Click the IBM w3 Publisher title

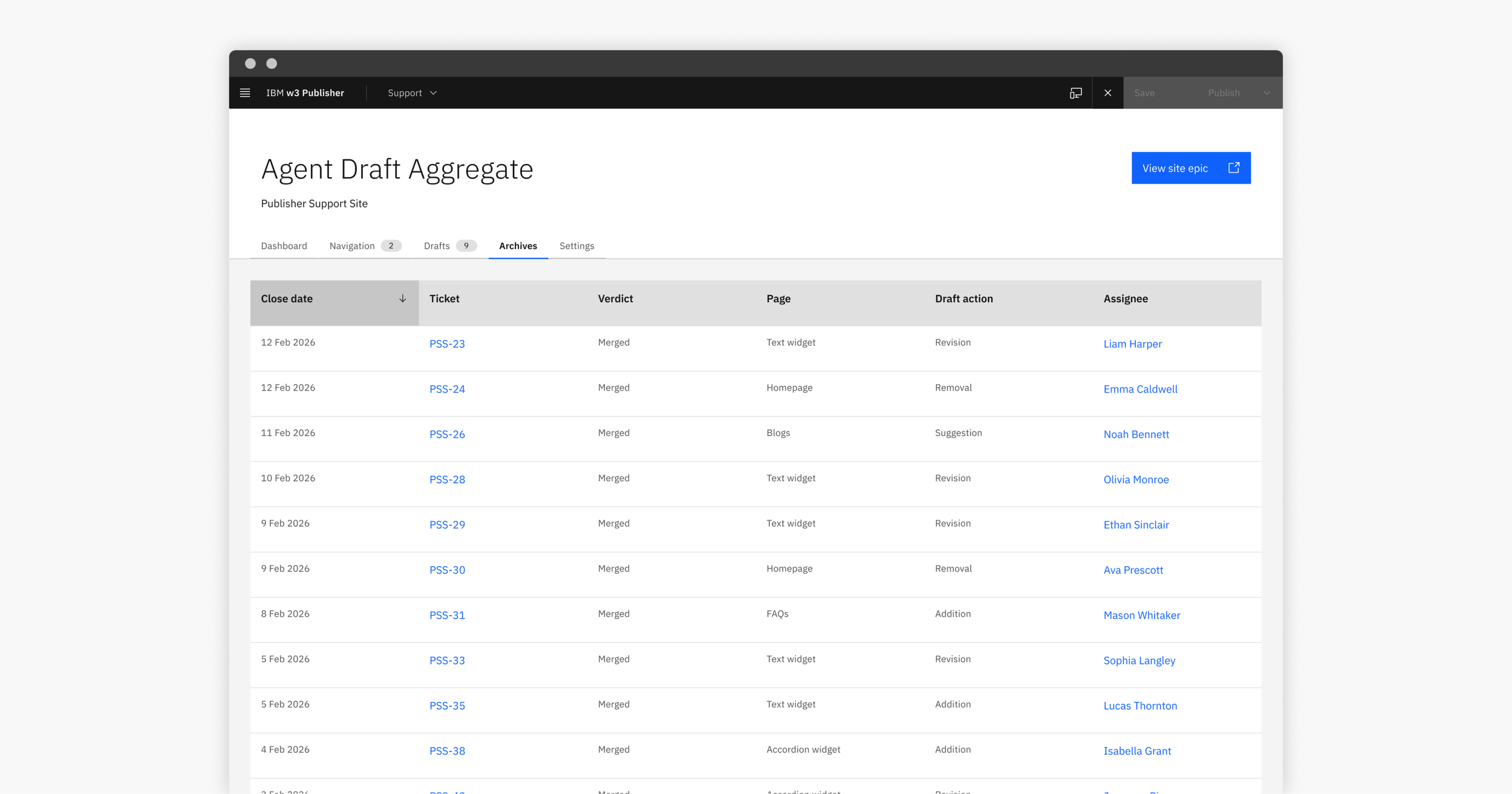pyautogui.click(x=305, y=93)
